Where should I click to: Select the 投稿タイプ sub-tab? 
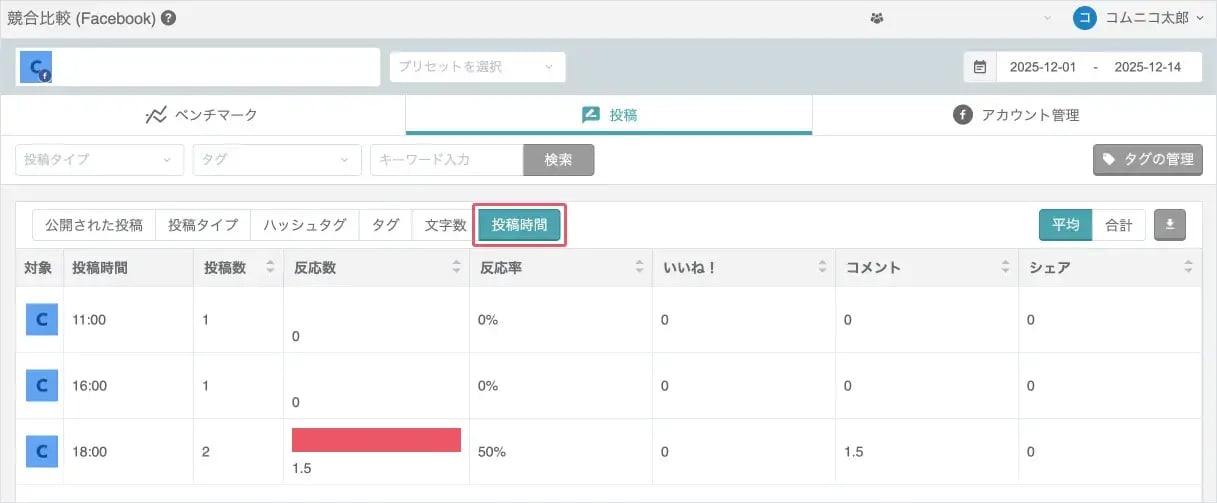(x=203, y=225)
